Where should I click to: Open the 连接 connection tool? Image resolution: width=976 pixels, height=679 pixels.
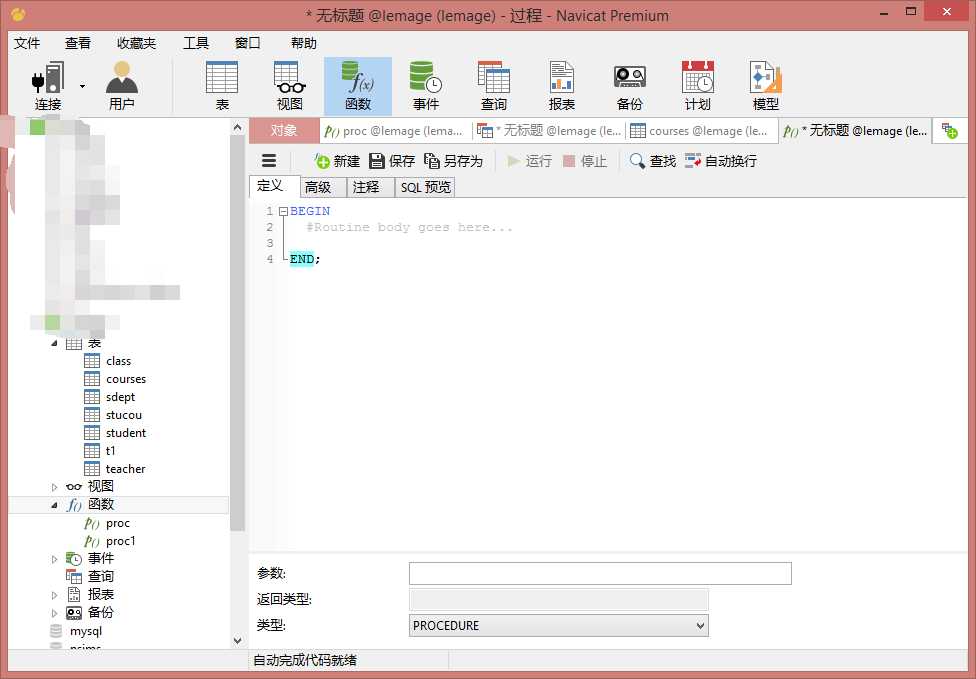[x=48, y=86]
